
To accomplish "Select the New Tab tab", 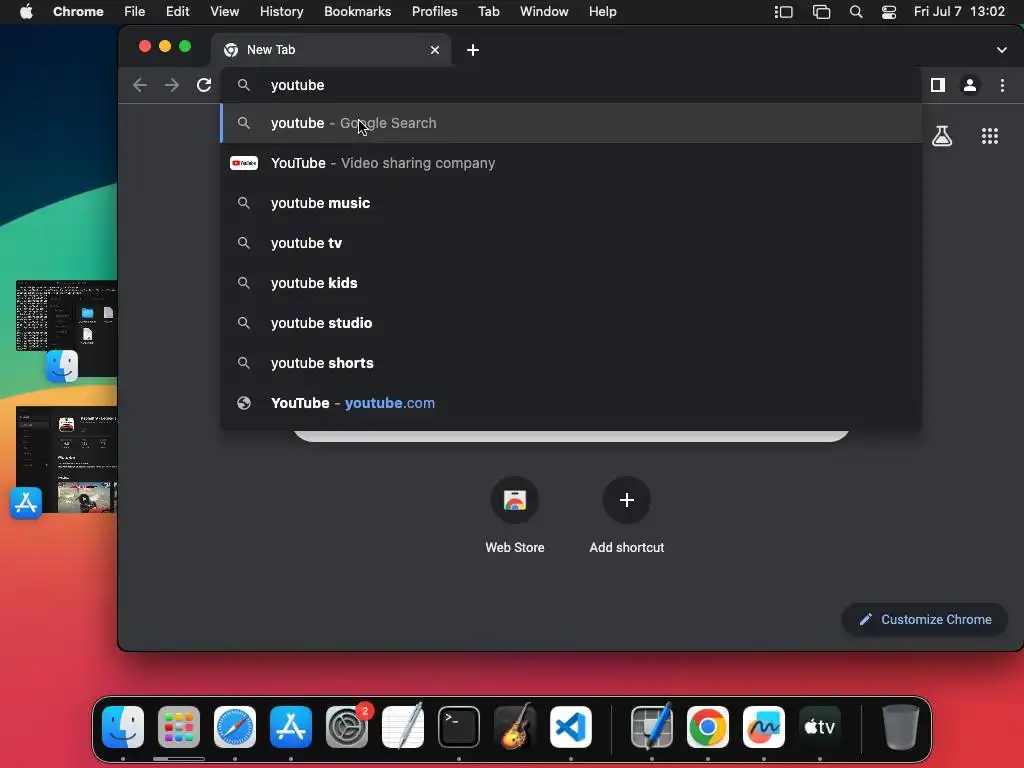I will 330,50.
